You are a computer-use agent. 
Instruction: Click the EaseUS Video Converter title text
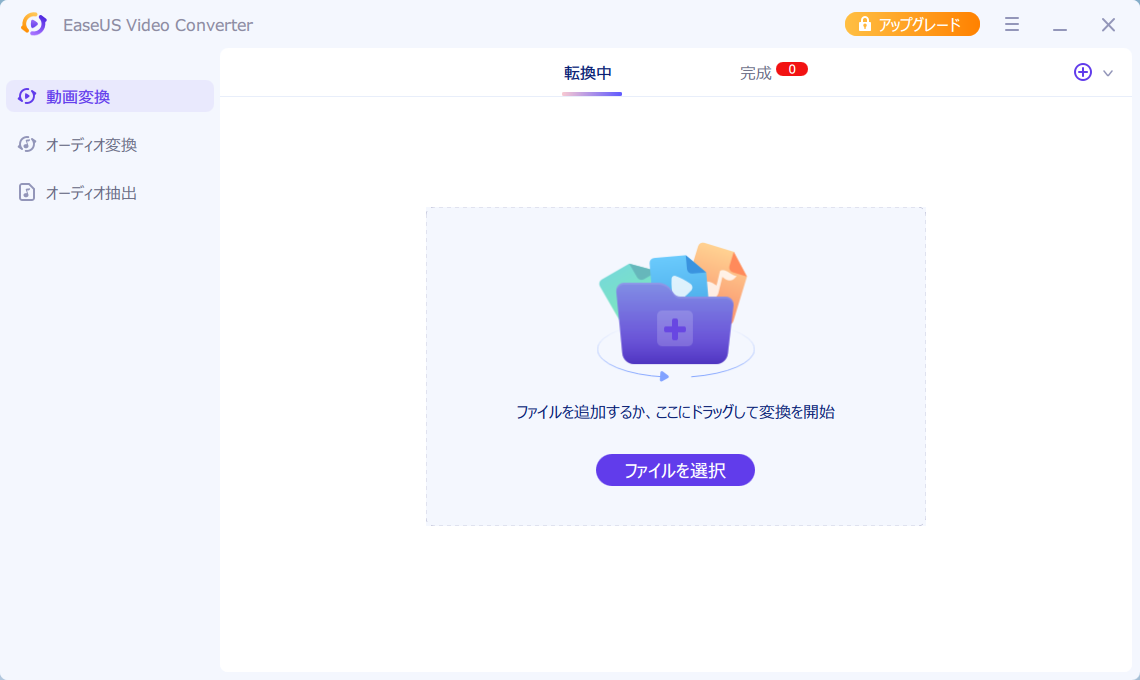point(157,25)
